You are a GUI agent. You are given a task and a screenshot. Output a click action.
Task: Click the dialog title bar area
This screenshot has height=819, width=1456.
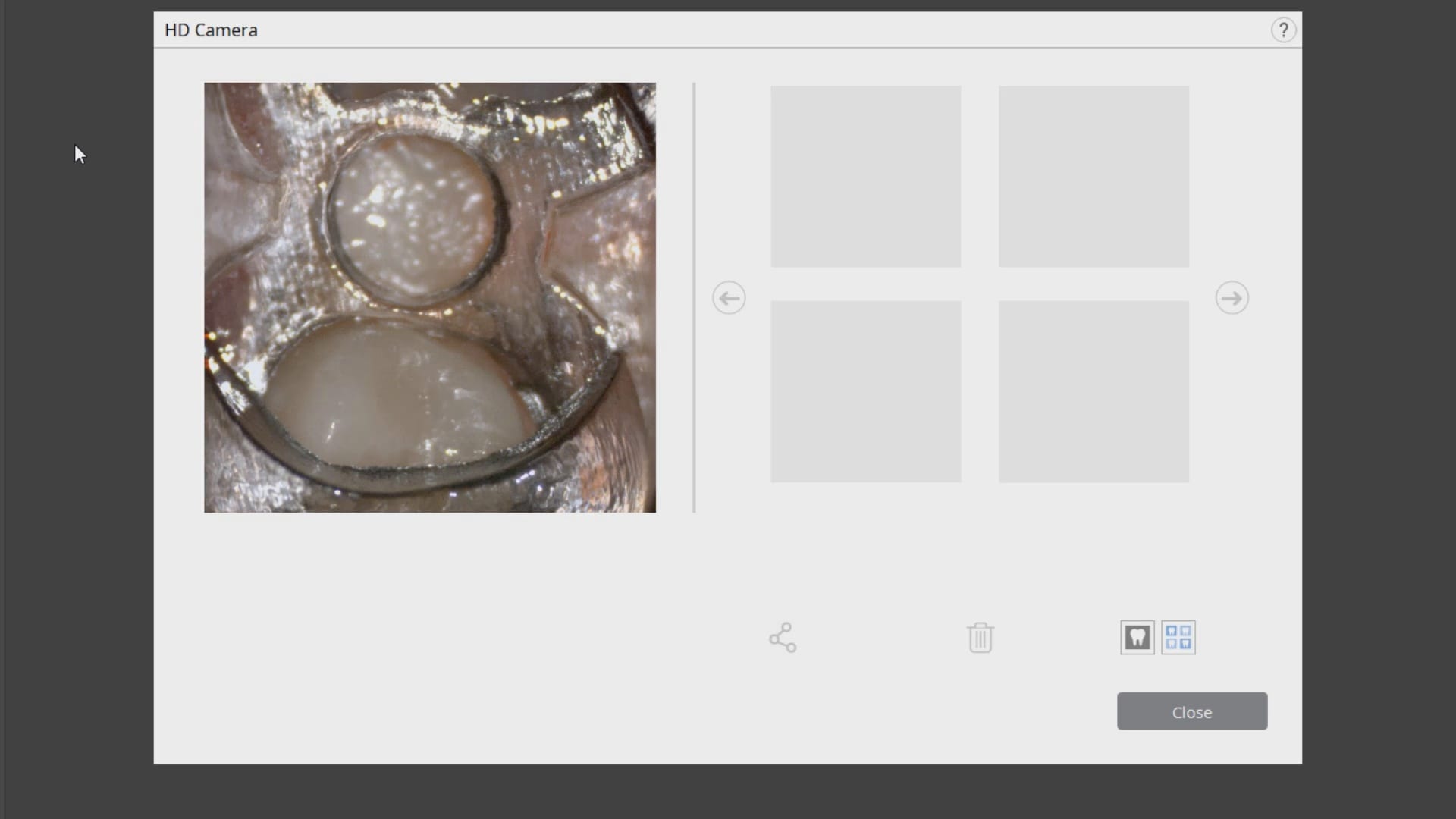(x=728, y=30)
